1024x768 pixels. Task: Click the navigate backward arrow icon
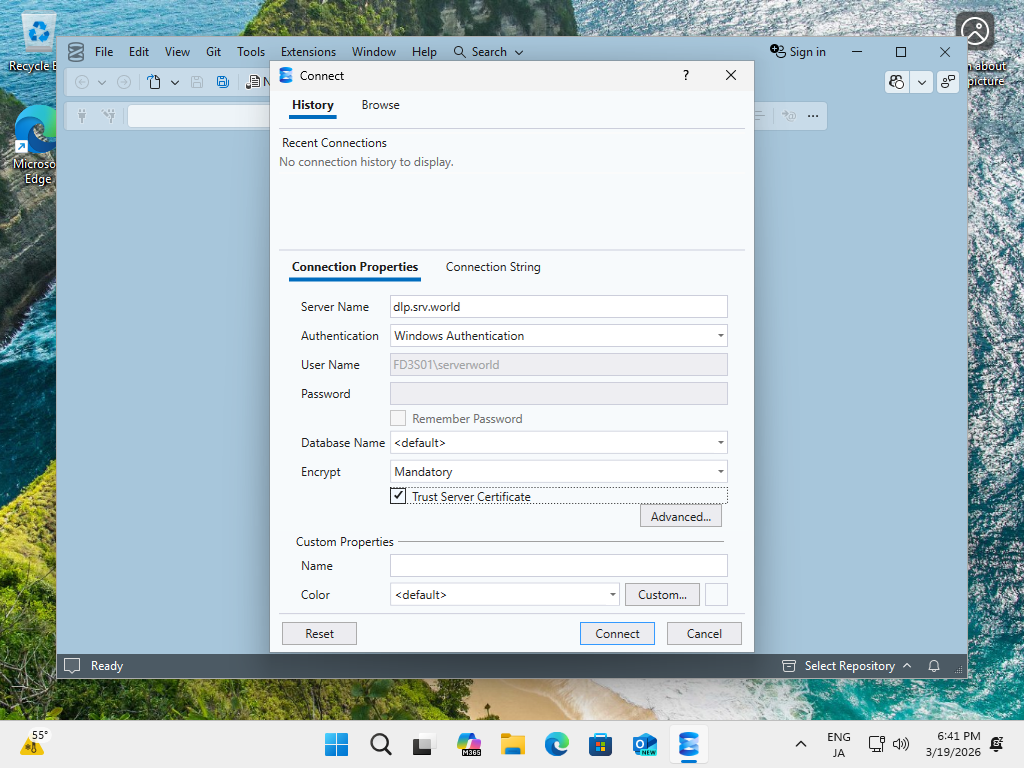click(x=82, y=82)
